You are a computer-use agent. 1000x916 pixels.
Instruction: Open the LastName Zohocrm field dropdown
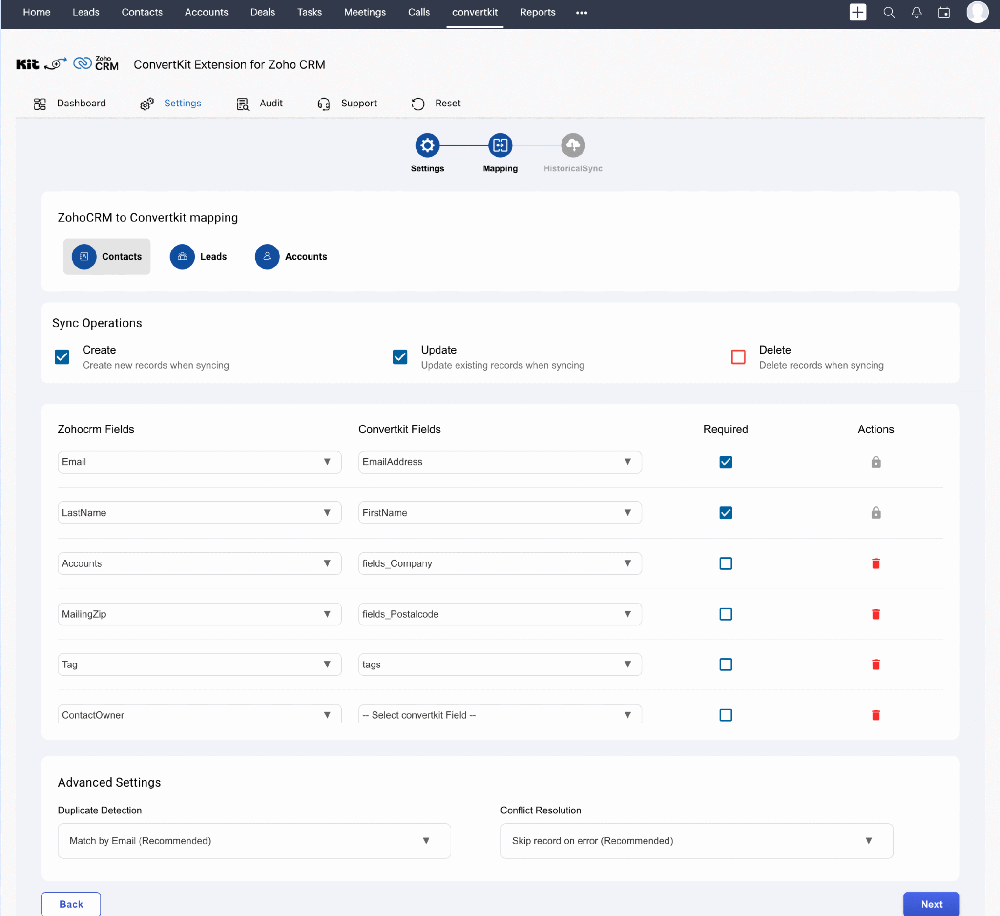click(x=200, y=512)
